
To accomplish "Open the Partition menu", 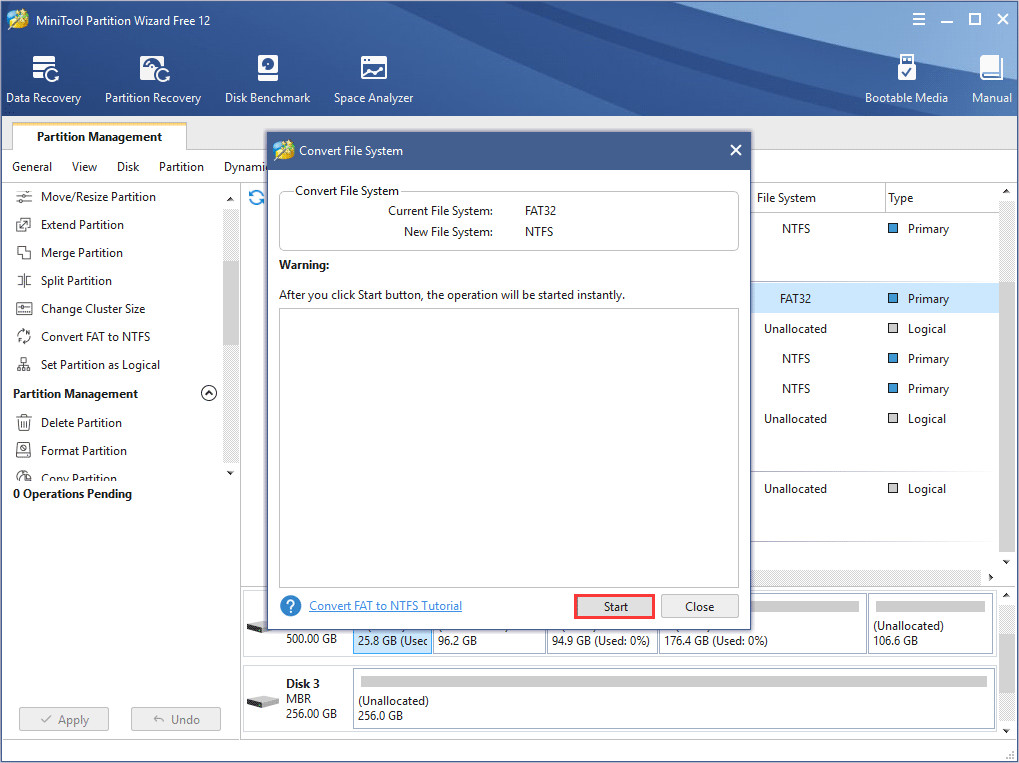I will coord(181,167).
